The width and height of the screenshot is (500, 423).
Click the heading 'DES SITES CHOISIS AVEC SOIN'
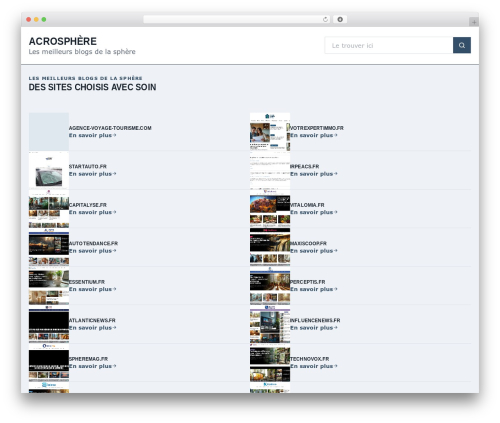pos(92,87)
